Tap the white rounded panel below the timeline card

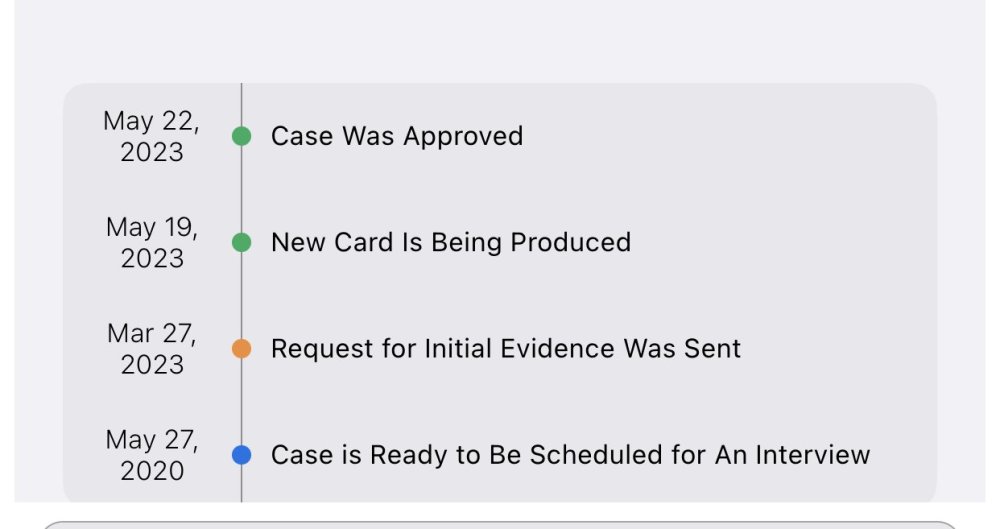500,525
